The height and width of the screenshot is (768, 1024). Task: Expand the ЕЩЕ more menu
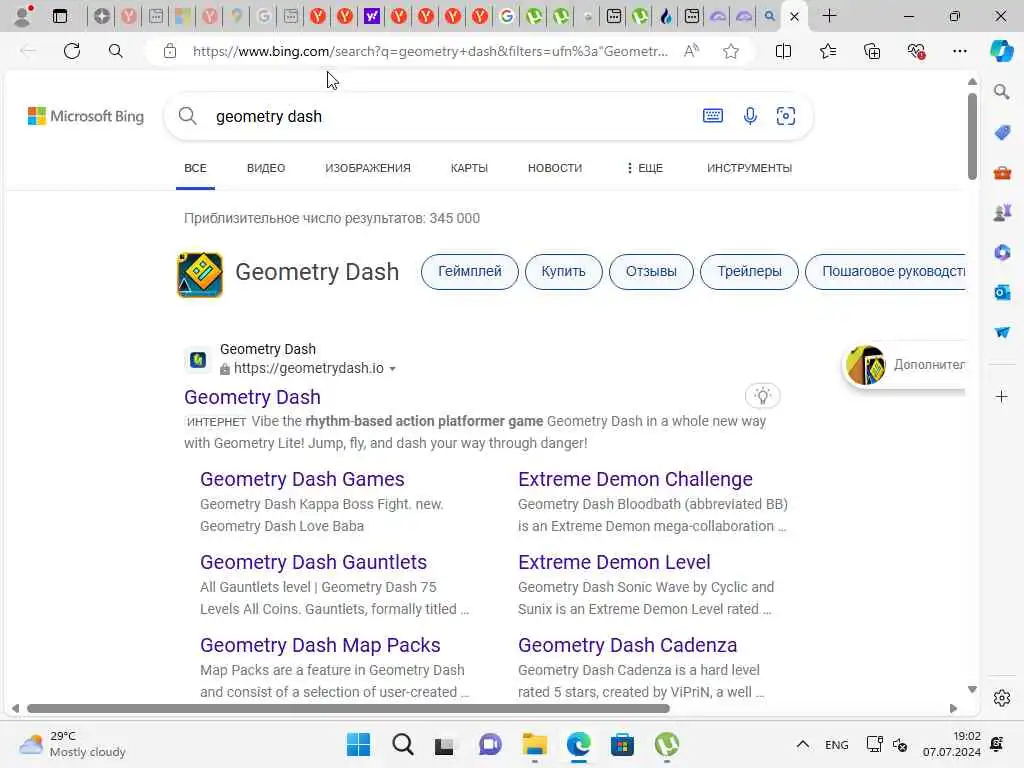point(644,168)
